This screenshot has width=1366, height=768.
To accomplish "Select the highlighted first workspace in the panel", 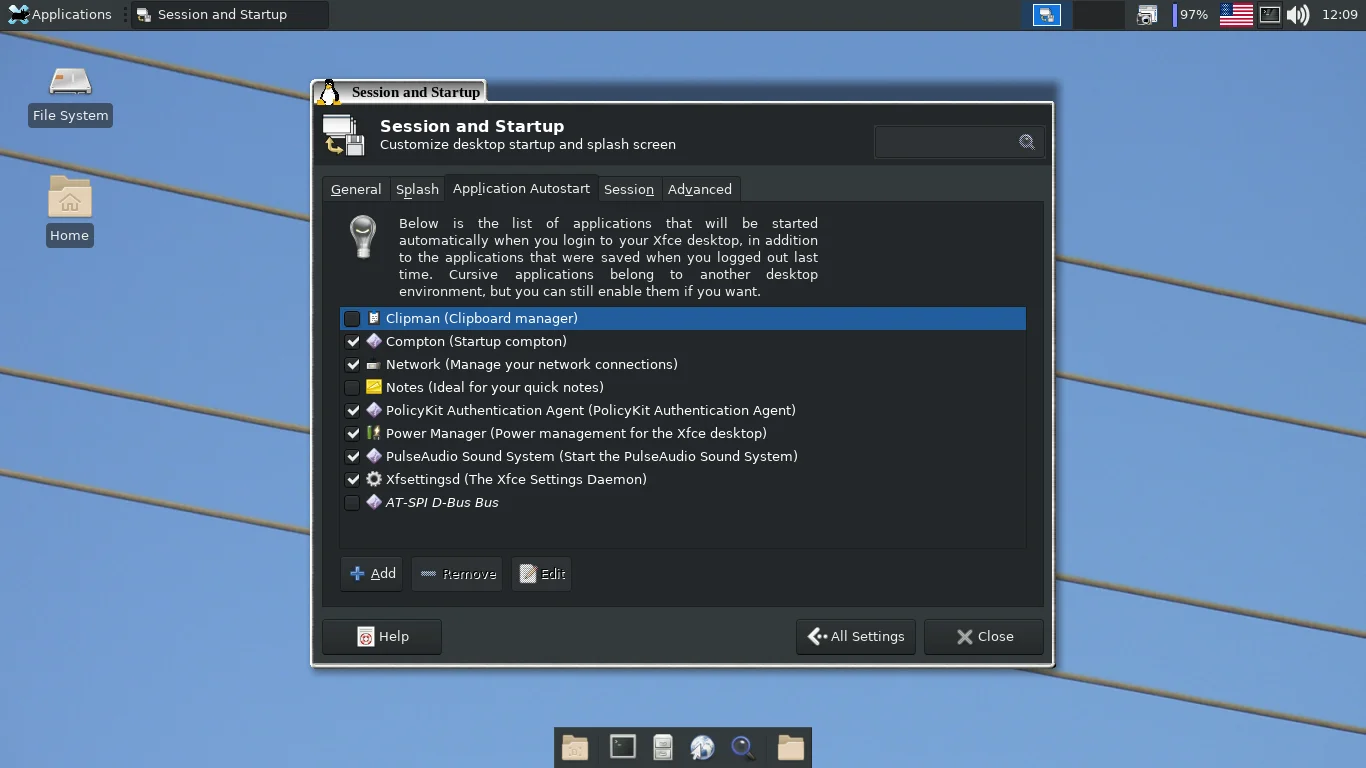I will click(x=1047, y=15).
